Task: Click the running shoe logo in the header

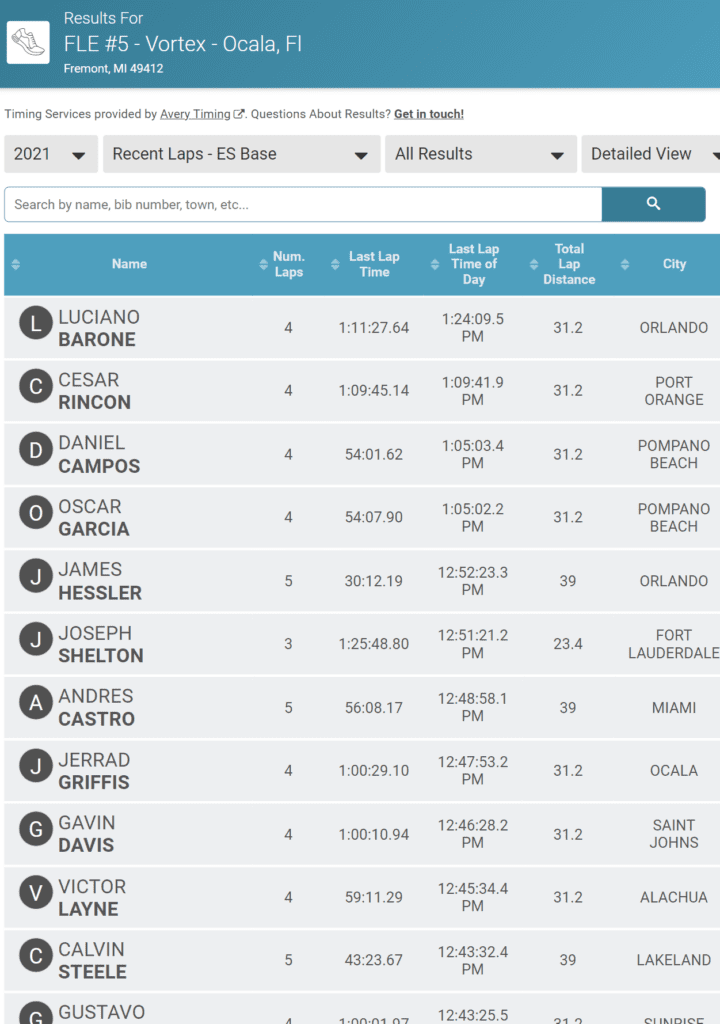Action: pos(27,42)
